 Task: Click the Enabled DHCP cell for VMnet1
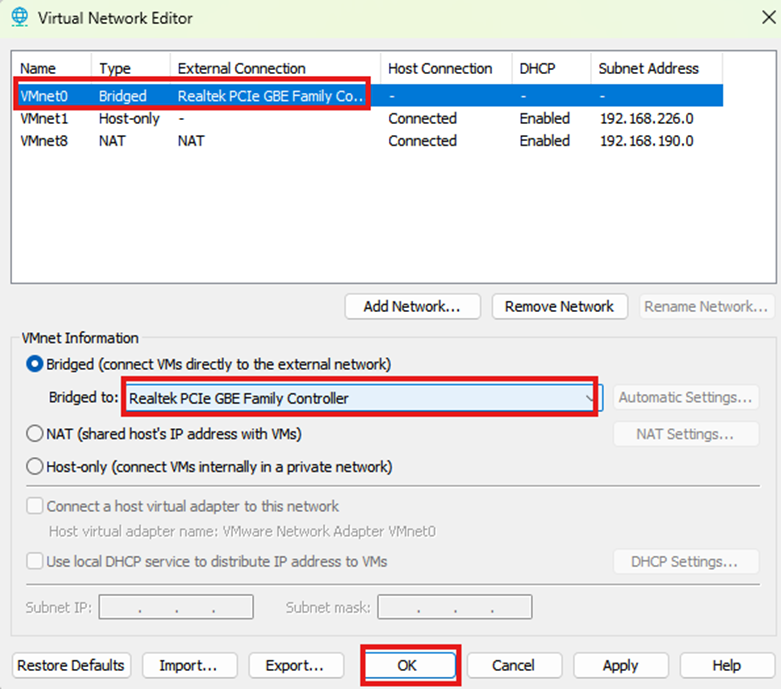point(544,119)
